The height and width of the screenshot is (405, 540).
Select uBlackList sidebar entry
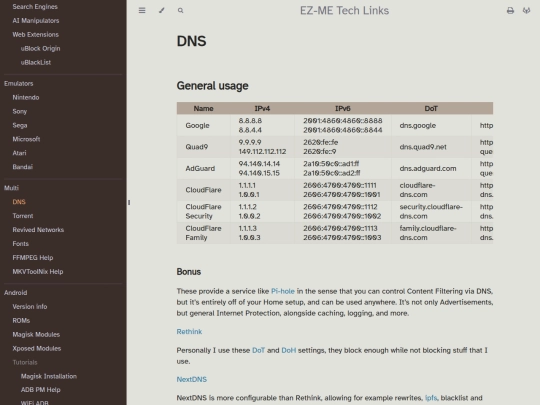pos(36,62)
